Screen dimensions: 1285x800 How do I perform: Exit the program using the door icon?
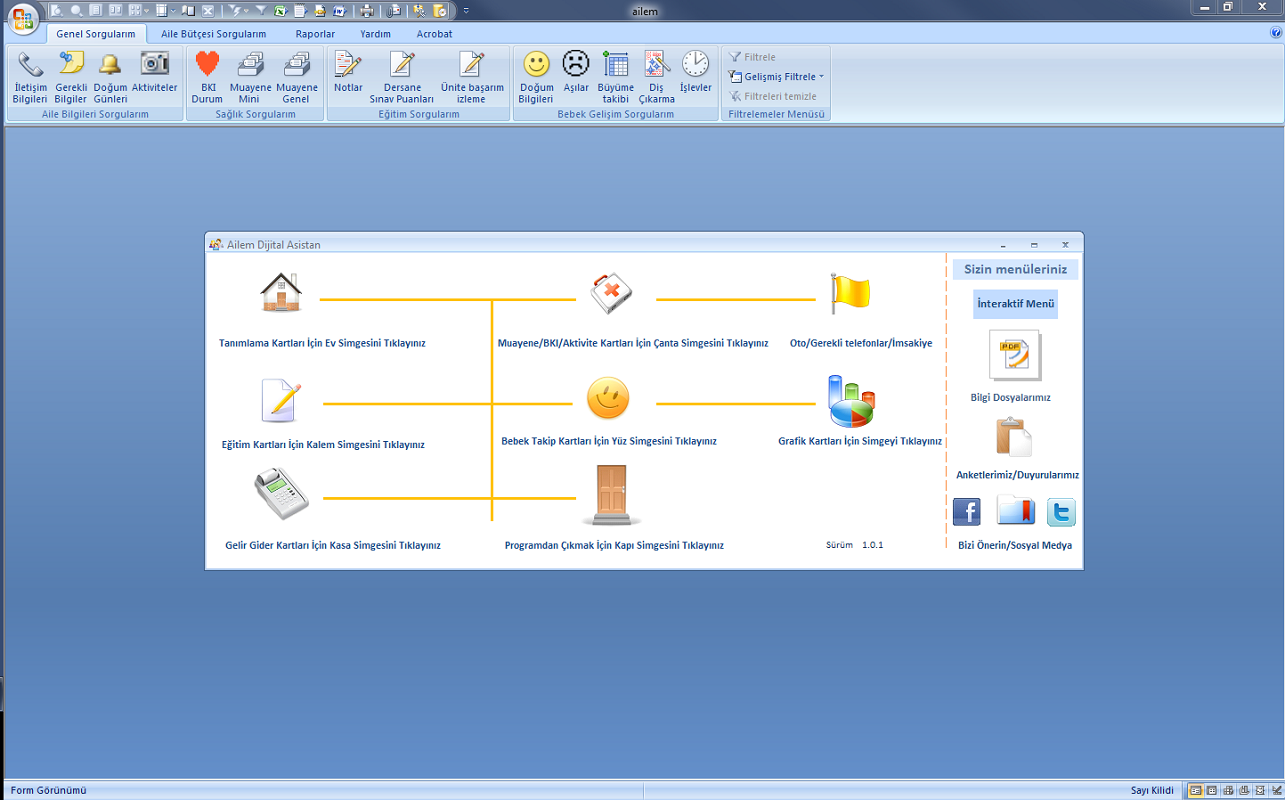pos(611,495)
